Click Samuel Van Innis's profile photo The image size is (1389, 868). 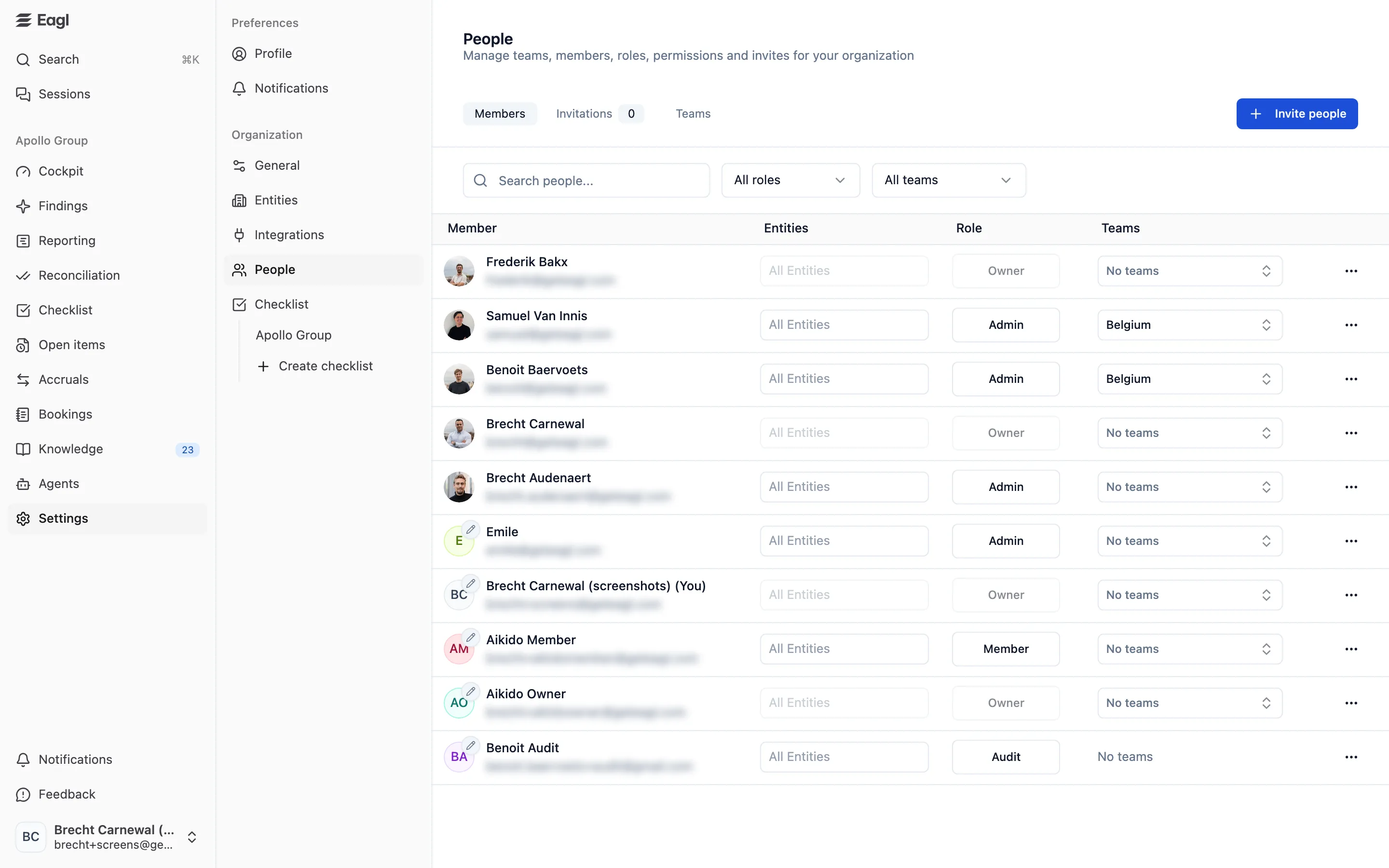click(x=459, y=325)
